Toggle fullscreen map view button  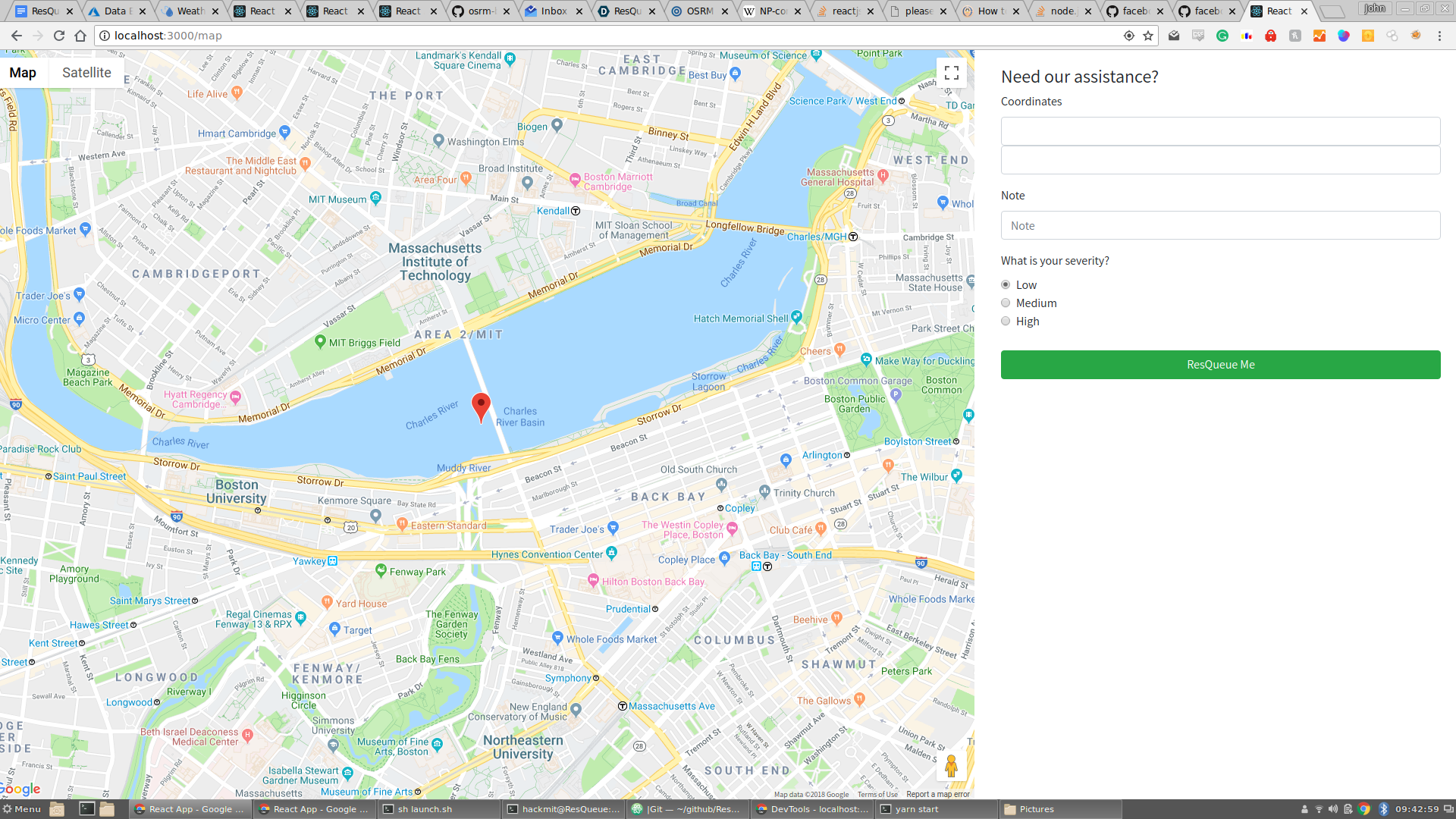(x=952, y=73)
